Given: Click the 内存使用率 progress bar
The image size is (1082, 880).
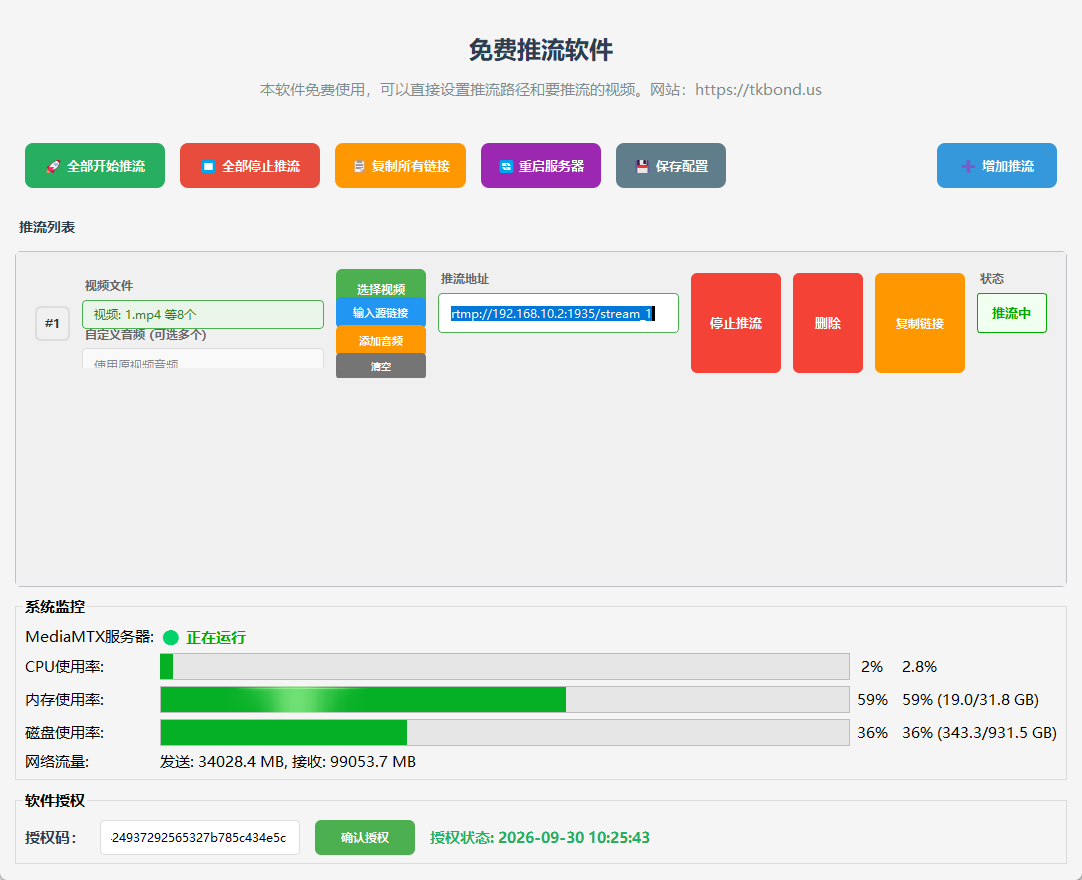Looking at the screenshot, I should pos(504,699).
